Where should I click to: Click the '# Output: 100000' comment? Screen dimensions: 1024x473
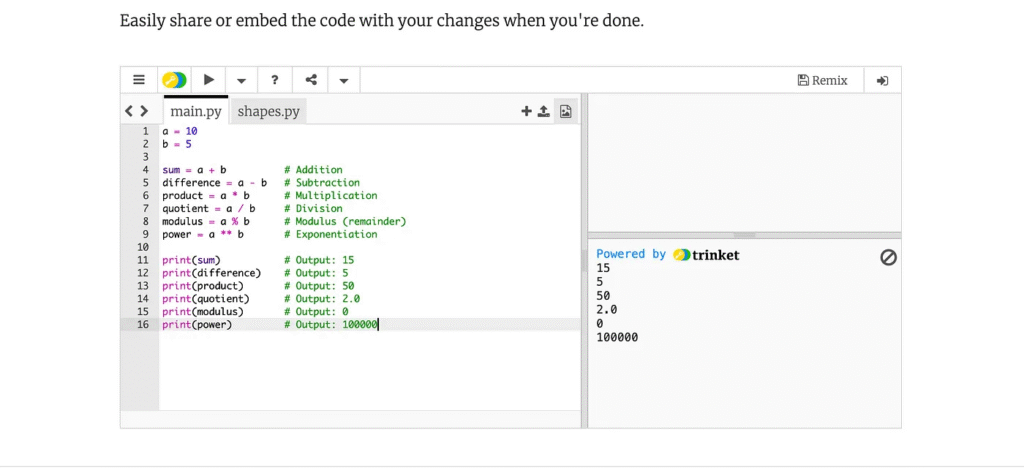[x=331, y=324]
